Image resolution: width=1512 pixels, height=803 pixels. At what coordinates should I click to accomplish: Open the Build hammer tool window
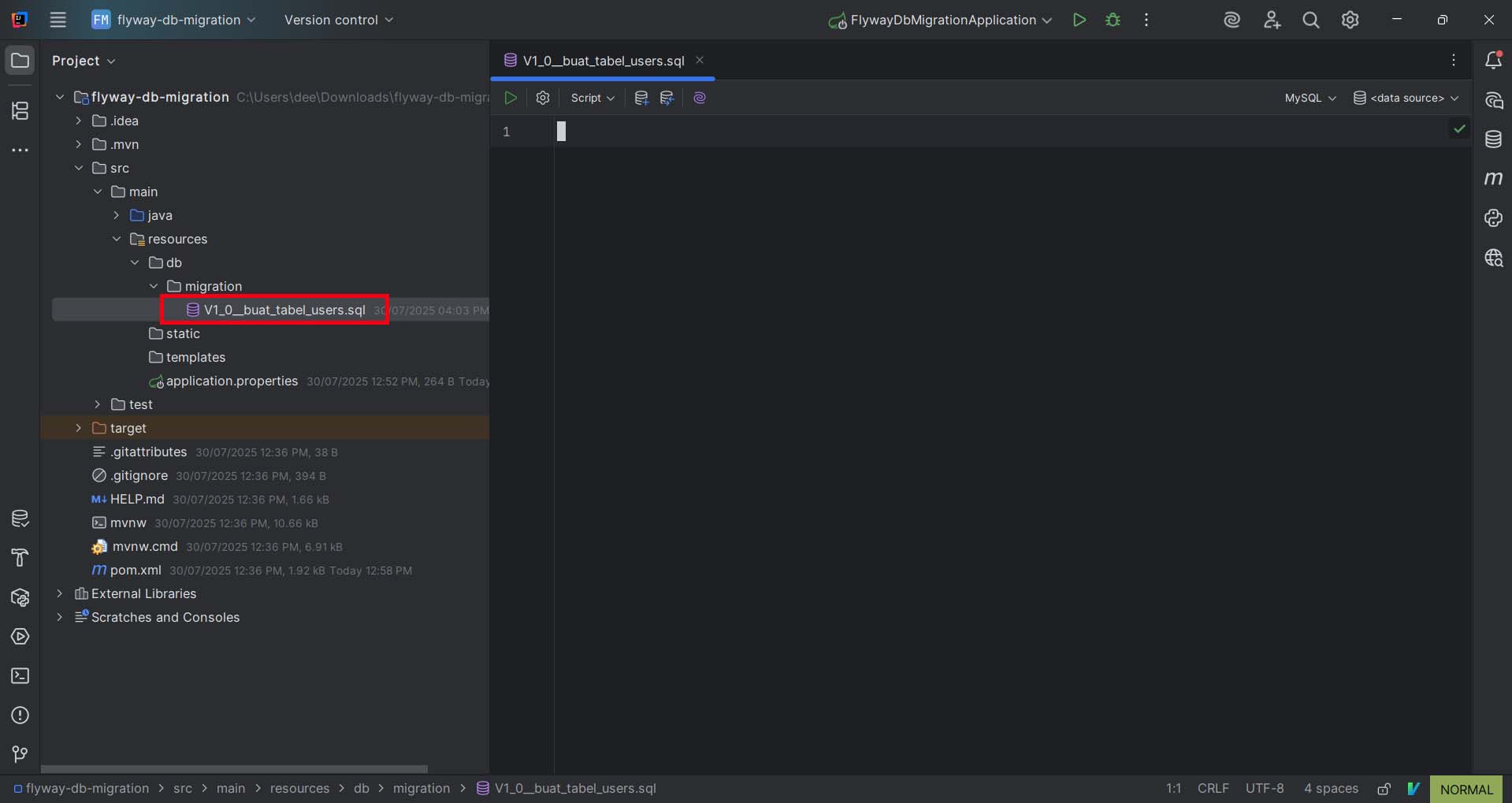(20, 558)
